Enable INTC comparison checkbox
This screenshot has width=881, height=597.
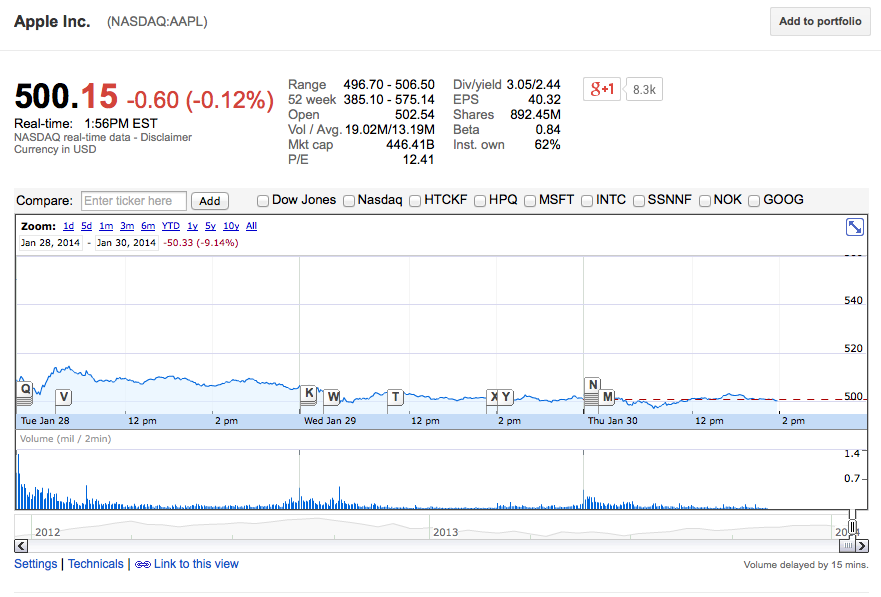point(587,200)
